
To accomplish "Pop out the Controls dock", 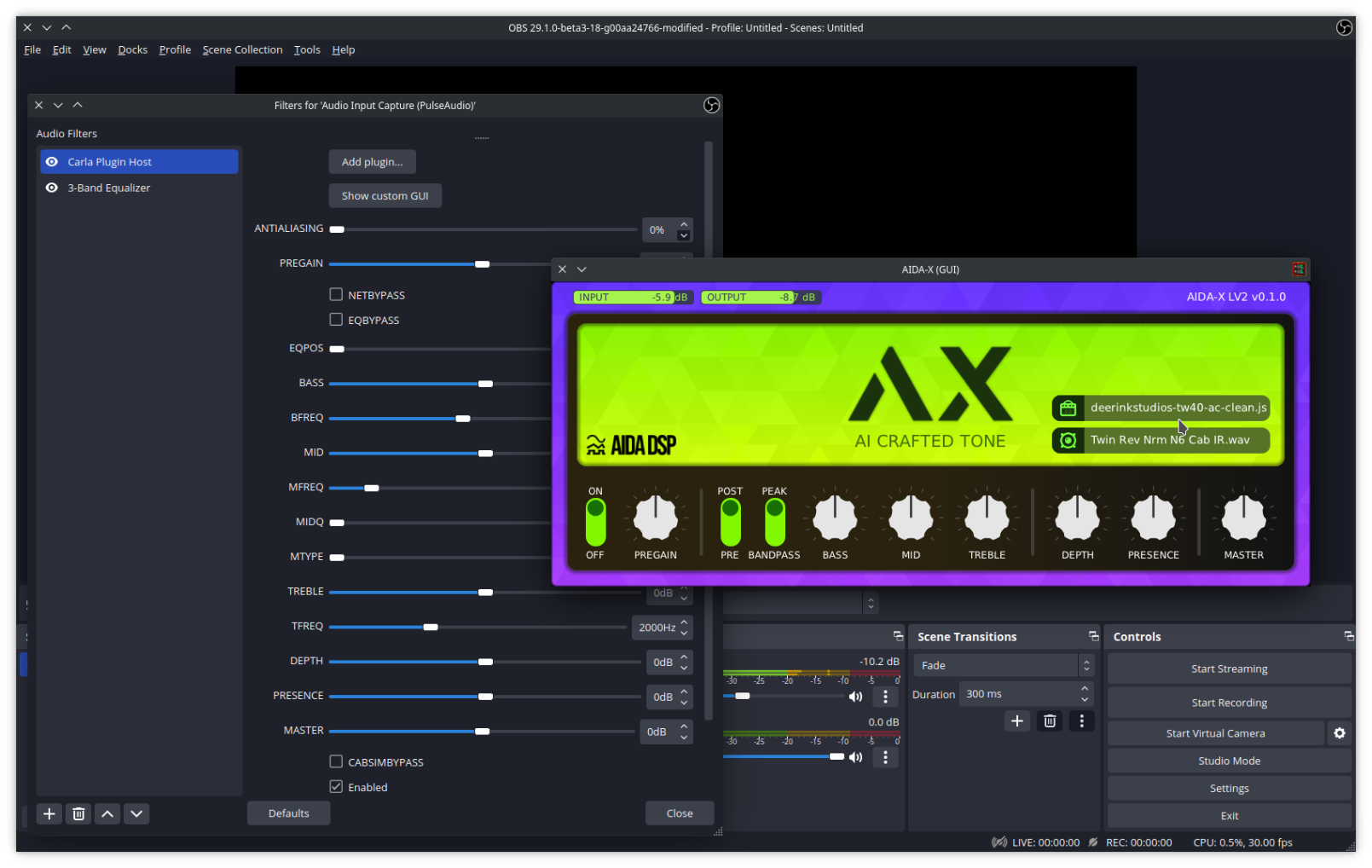I will [x=1348, y=637].
